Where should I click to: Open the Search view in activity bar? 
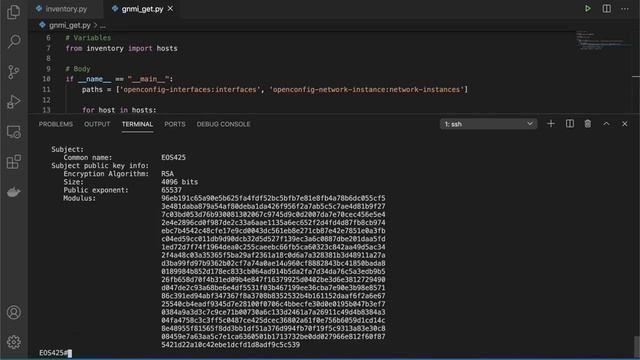(13, 41)
